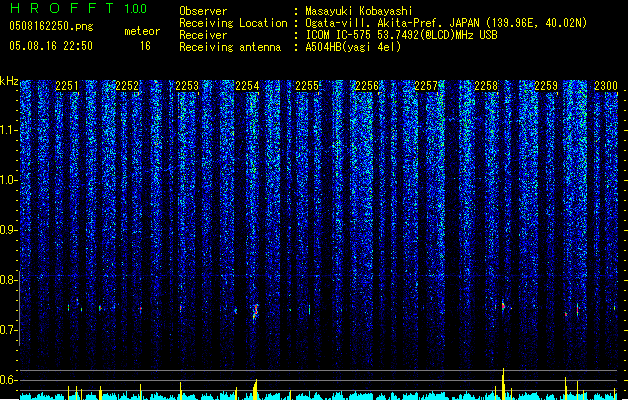The height and width of the screenshot is (400, 629).
Task: Click the 1.1 kHz axis tick label
Action: click(x=8, y=130)
